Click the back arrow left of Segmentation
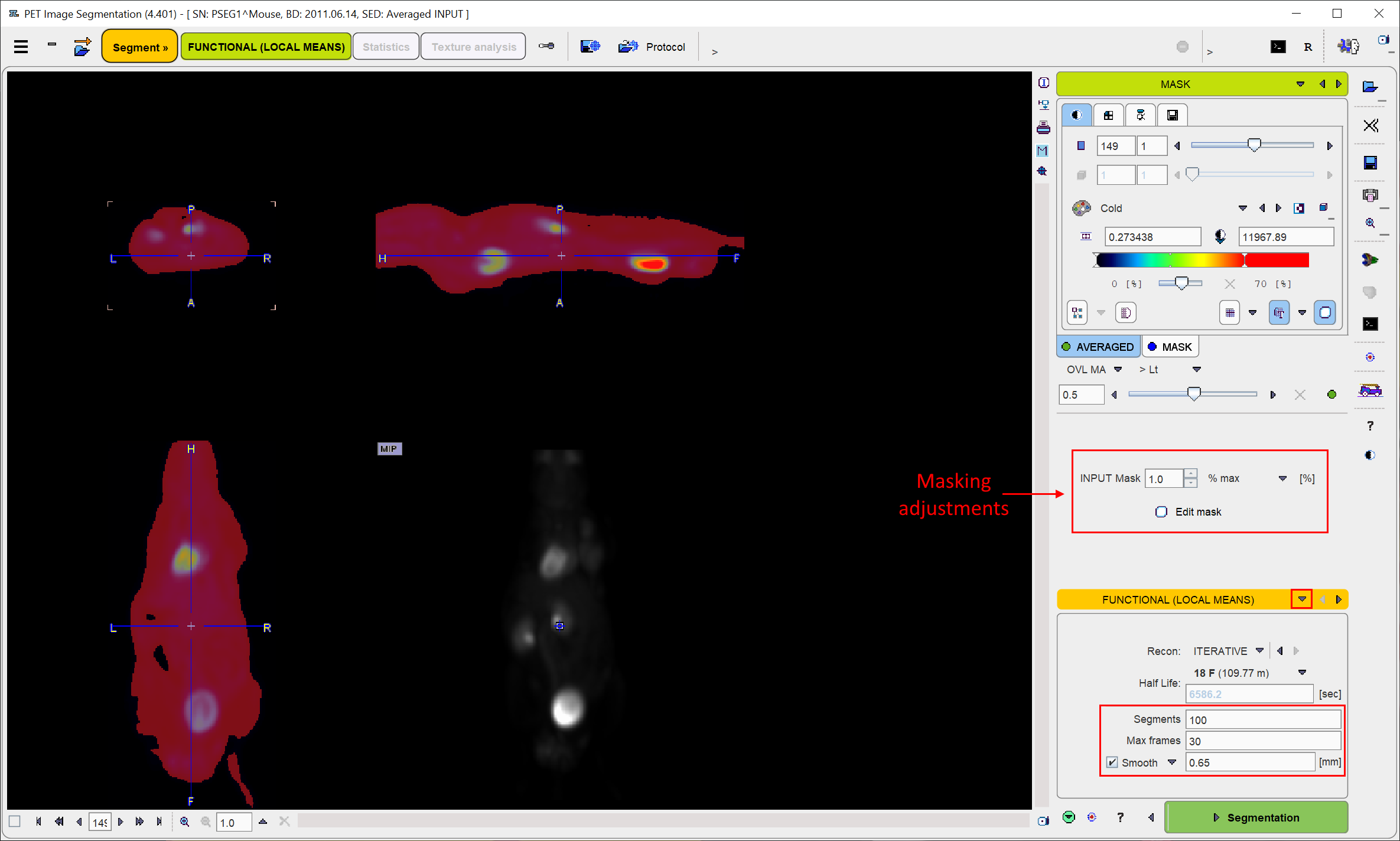 pyautogui.click(x=1151, y=817)
